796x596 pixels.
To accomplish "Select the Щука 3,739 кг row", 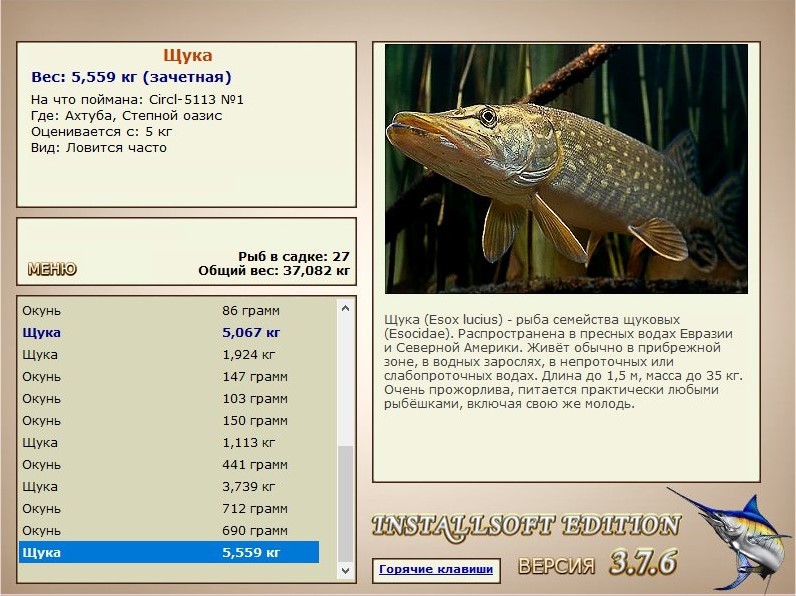I will click(169, 486).
